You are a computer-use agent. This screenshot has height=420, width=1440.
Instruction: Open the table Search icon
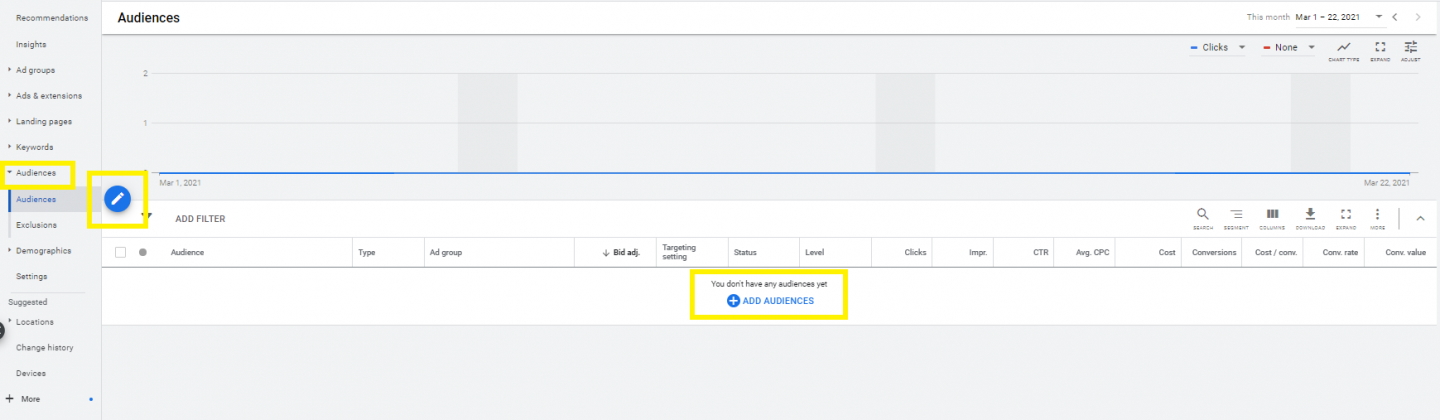[x=1202, y=217]
